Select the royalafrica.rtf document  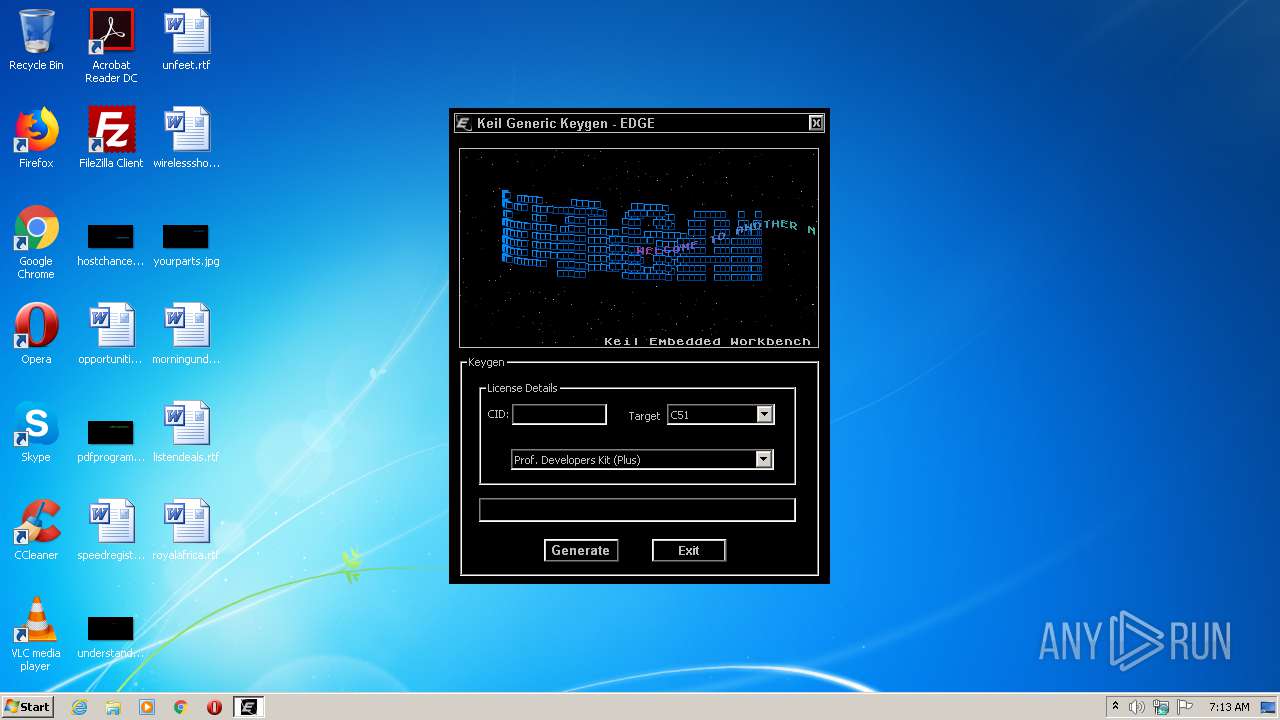[x=186, y=530]
